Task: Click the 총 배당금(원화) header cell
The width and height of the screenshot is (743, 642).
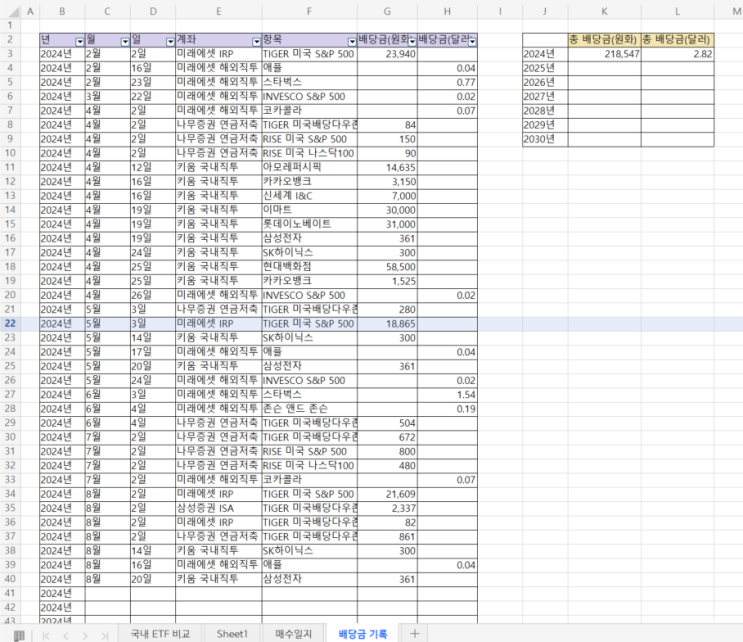Action: pos(605,40)
